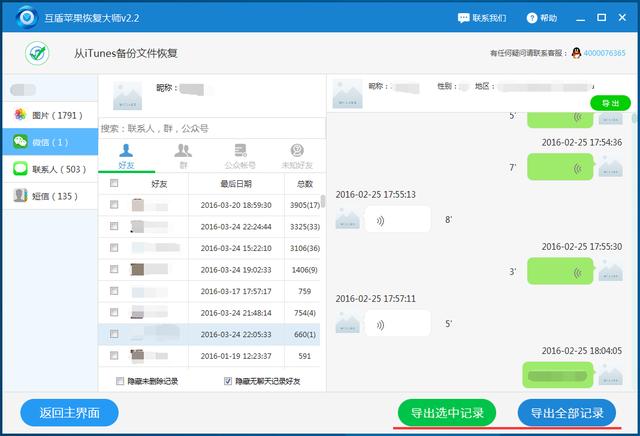Click friend list vertical scrollbar

pos(323,202)
